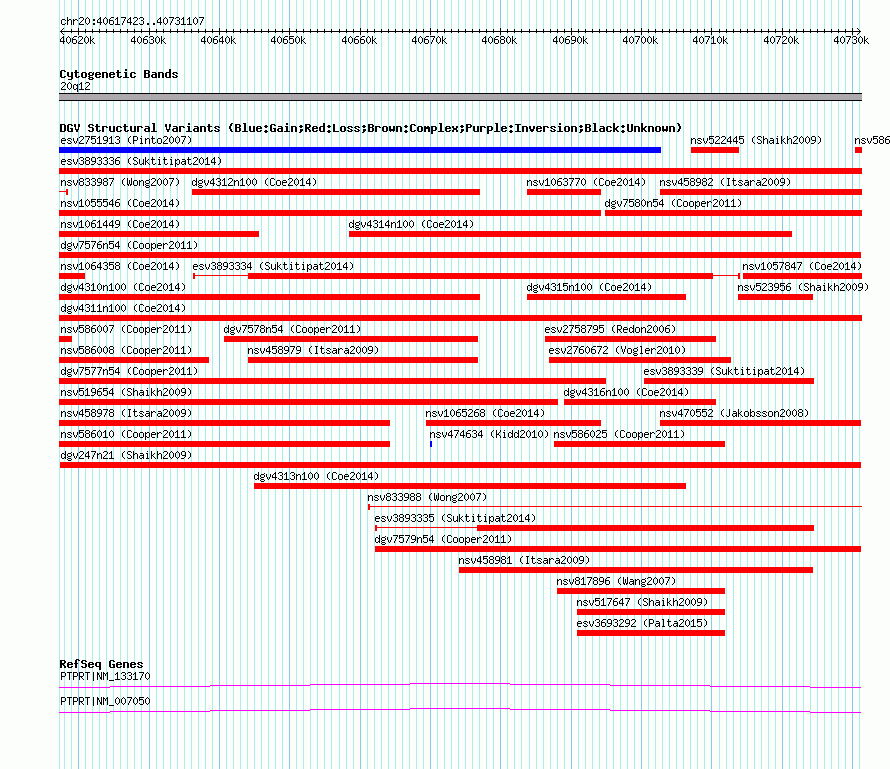Select esv2760672 (Vogler2010) variant

tap(618, 350)
